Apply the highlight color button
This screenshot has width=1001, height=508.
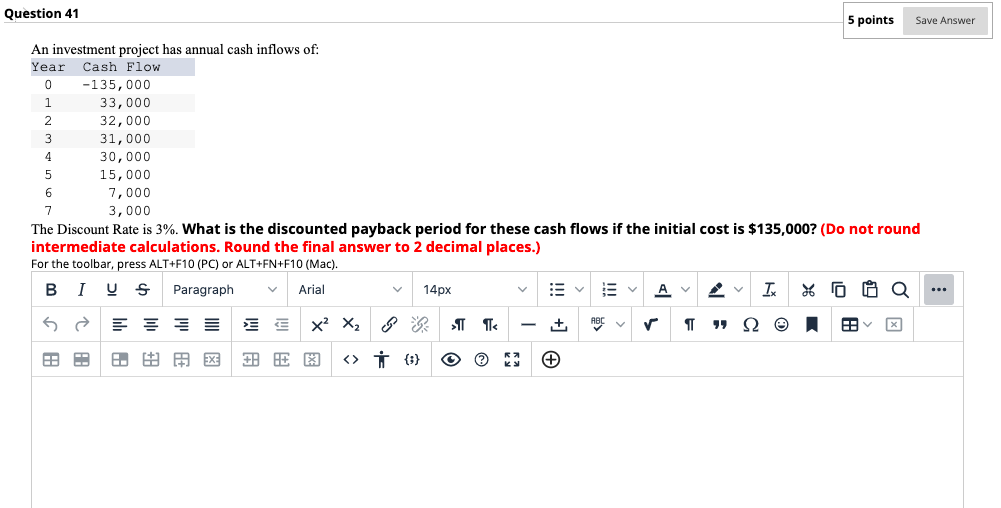[716, 290]
